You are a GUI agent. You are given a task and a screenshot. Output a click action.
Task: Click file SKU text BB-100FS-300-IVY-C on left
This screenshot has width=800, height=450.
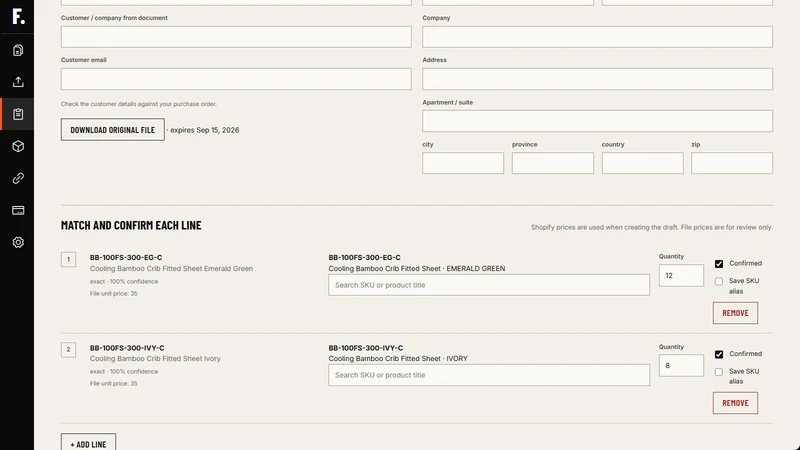tap(127, 348)
